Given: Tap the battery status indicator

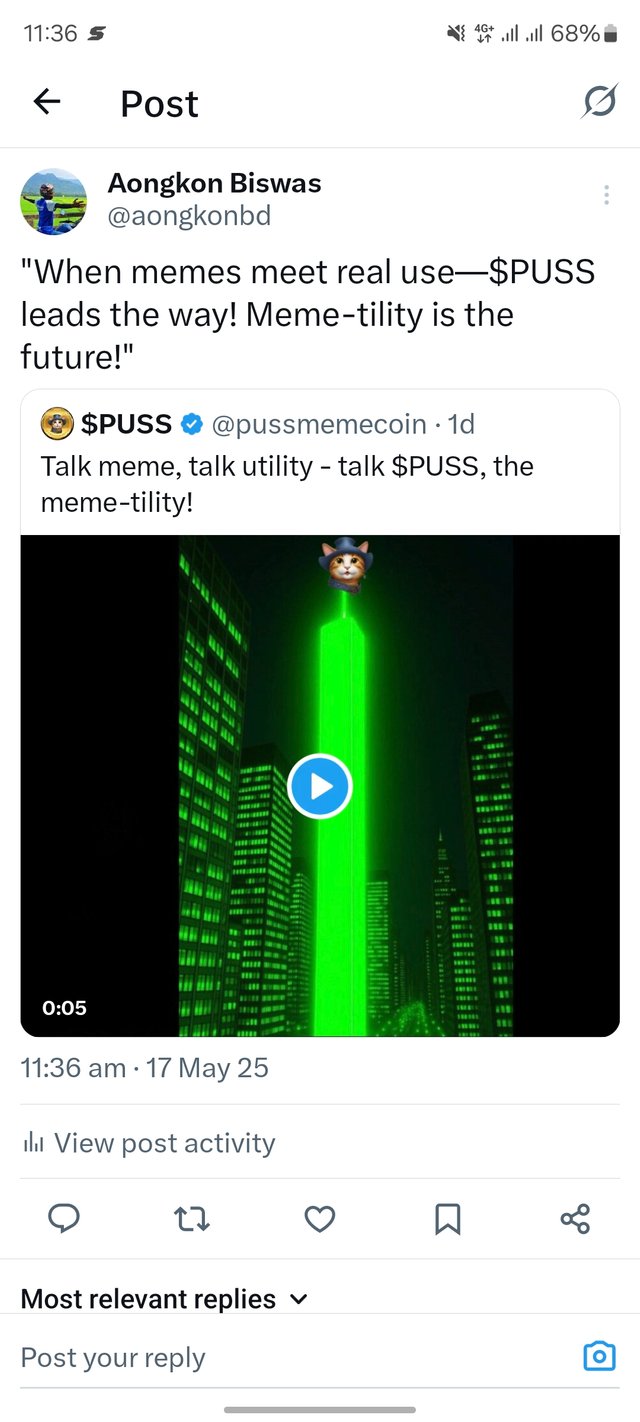Looking at the screenshot, I should pos(610,34).
